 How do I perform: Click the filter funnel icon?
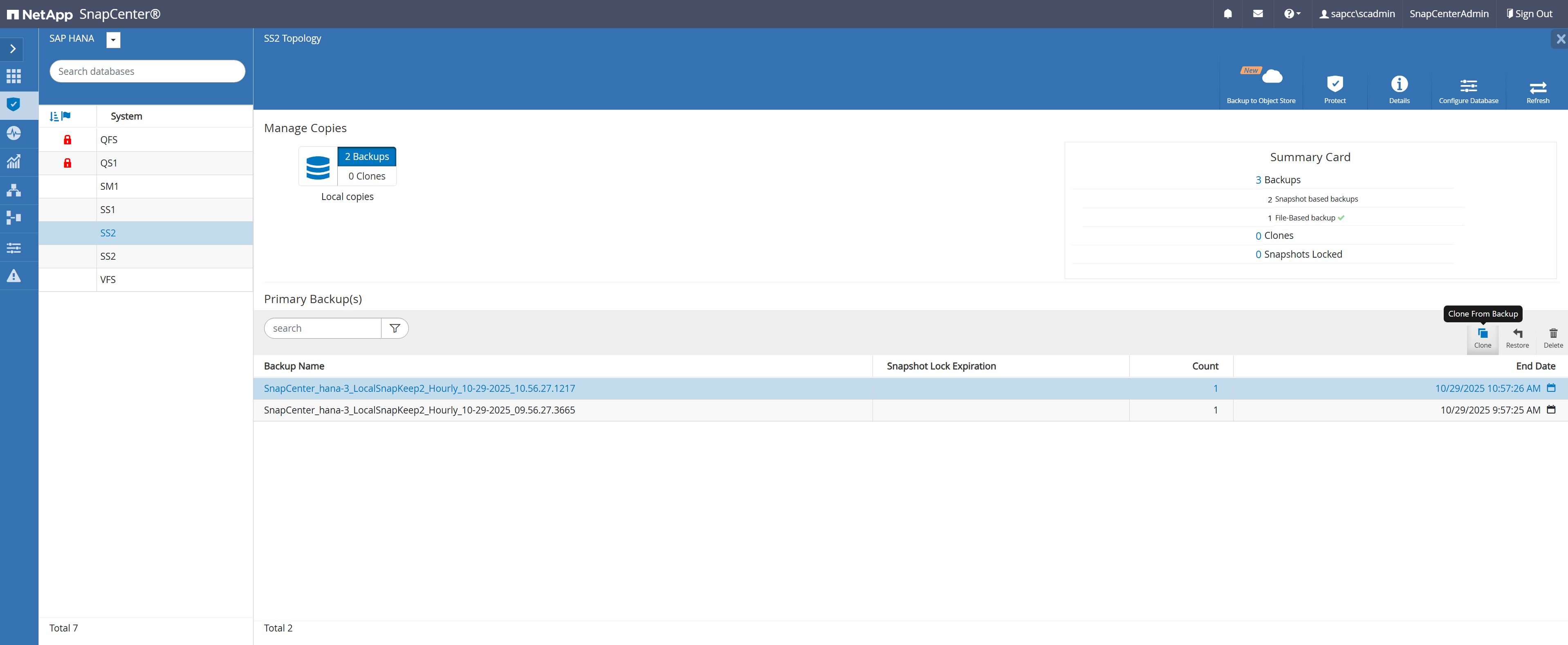coord(395,328)
